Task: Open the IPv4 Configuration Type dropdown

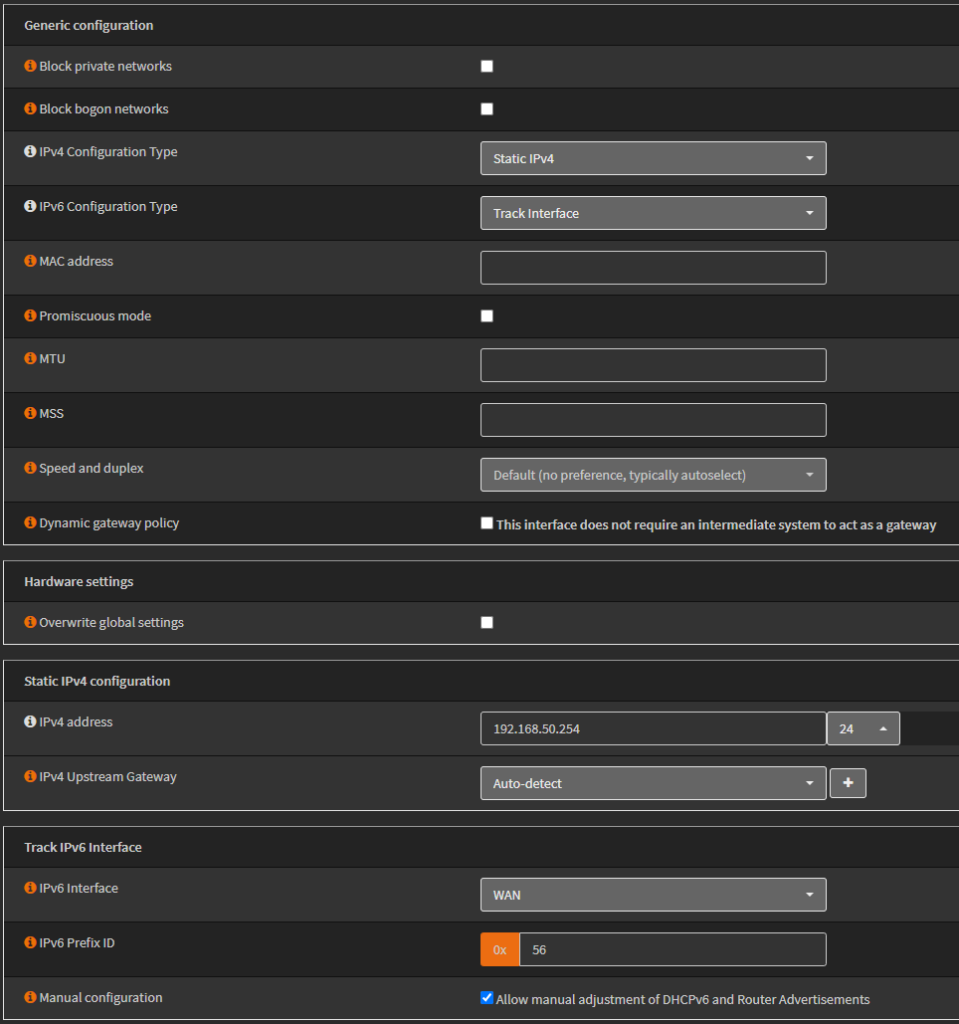Action: tap(653, 159)
